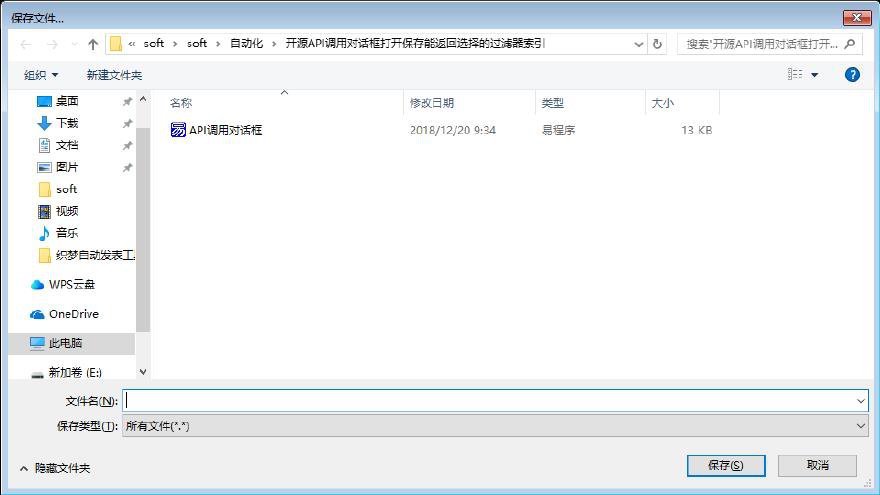This screenshot has width=880, height=495.
Task: Expand the address bar history dropdown
Action: coord(638,44)
